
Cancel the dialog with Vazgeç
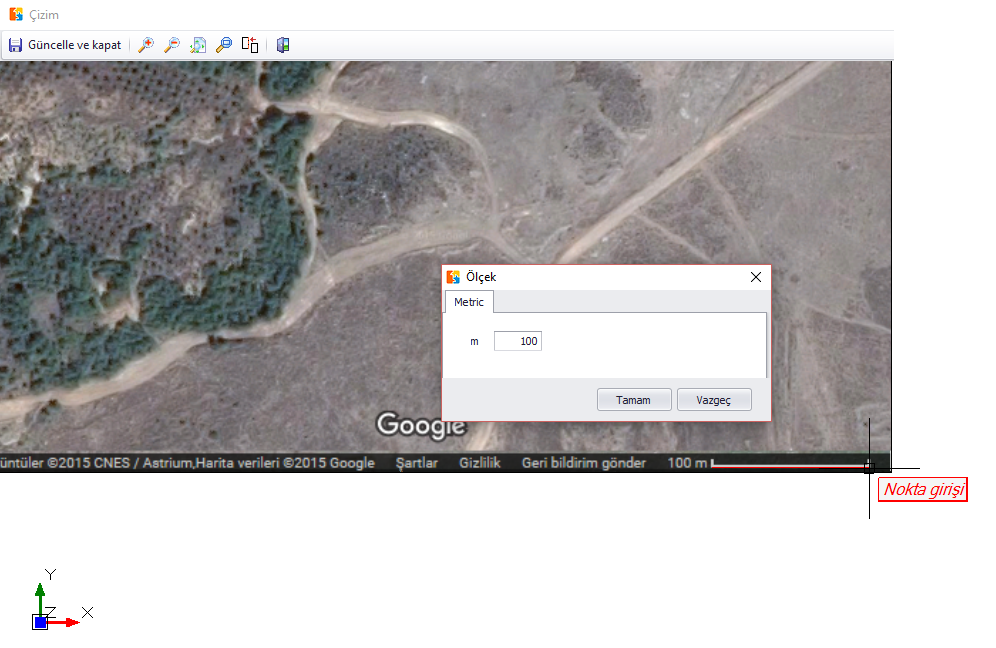(x=713, y=400)
